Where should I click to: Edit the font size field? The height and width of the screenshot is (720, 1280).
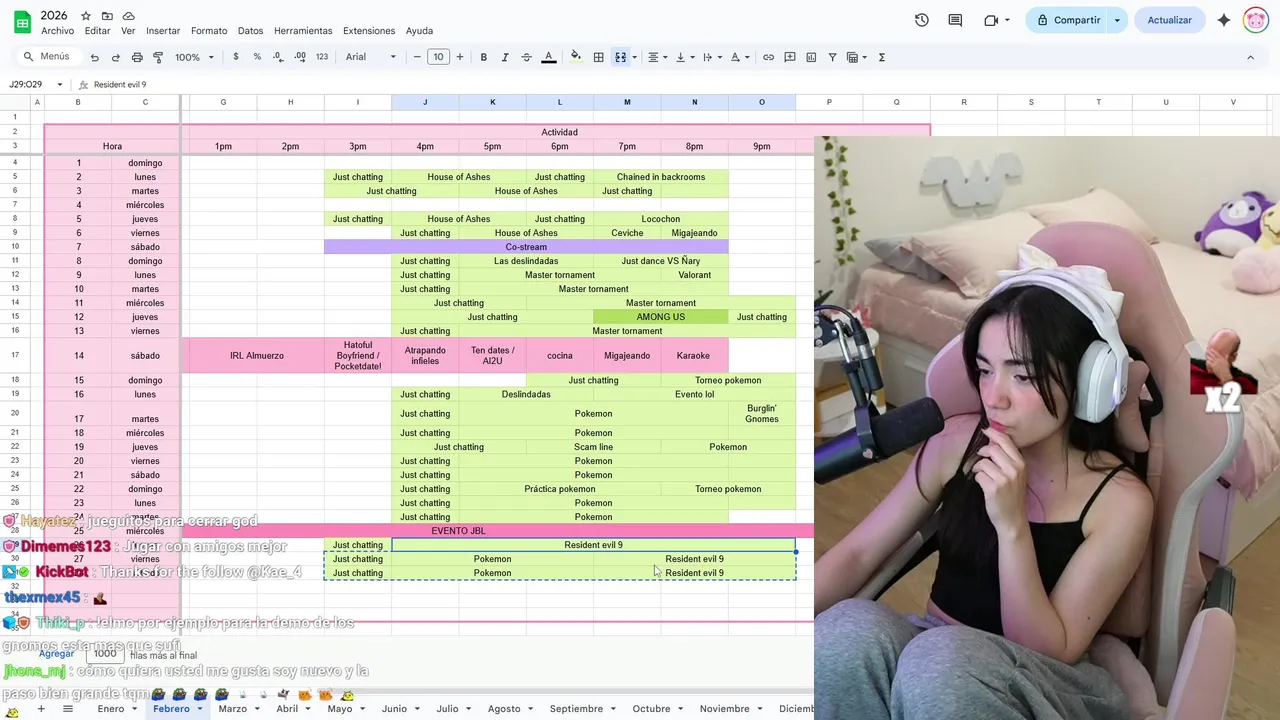point(438,57)
